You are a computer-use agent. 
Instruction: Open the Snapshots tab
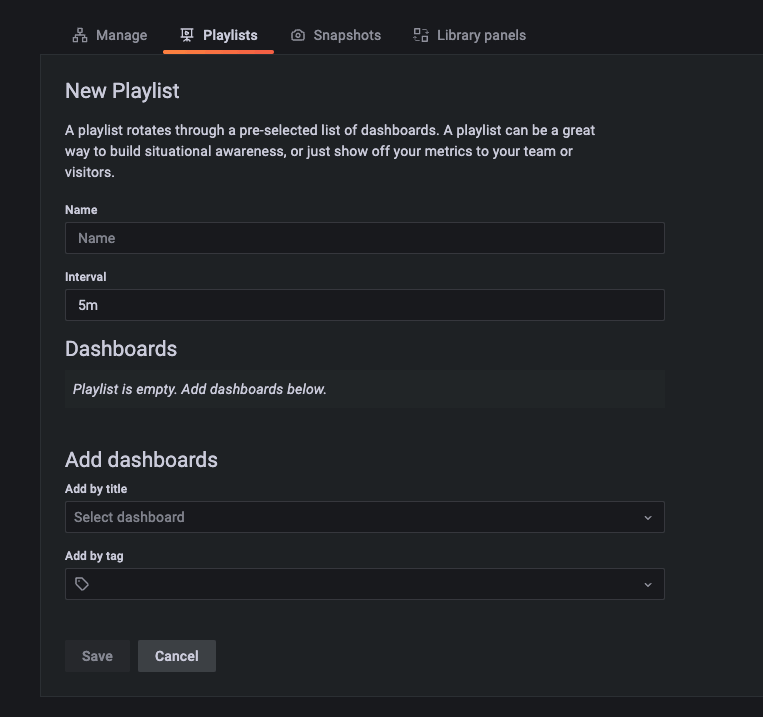[x=346, y=35]
